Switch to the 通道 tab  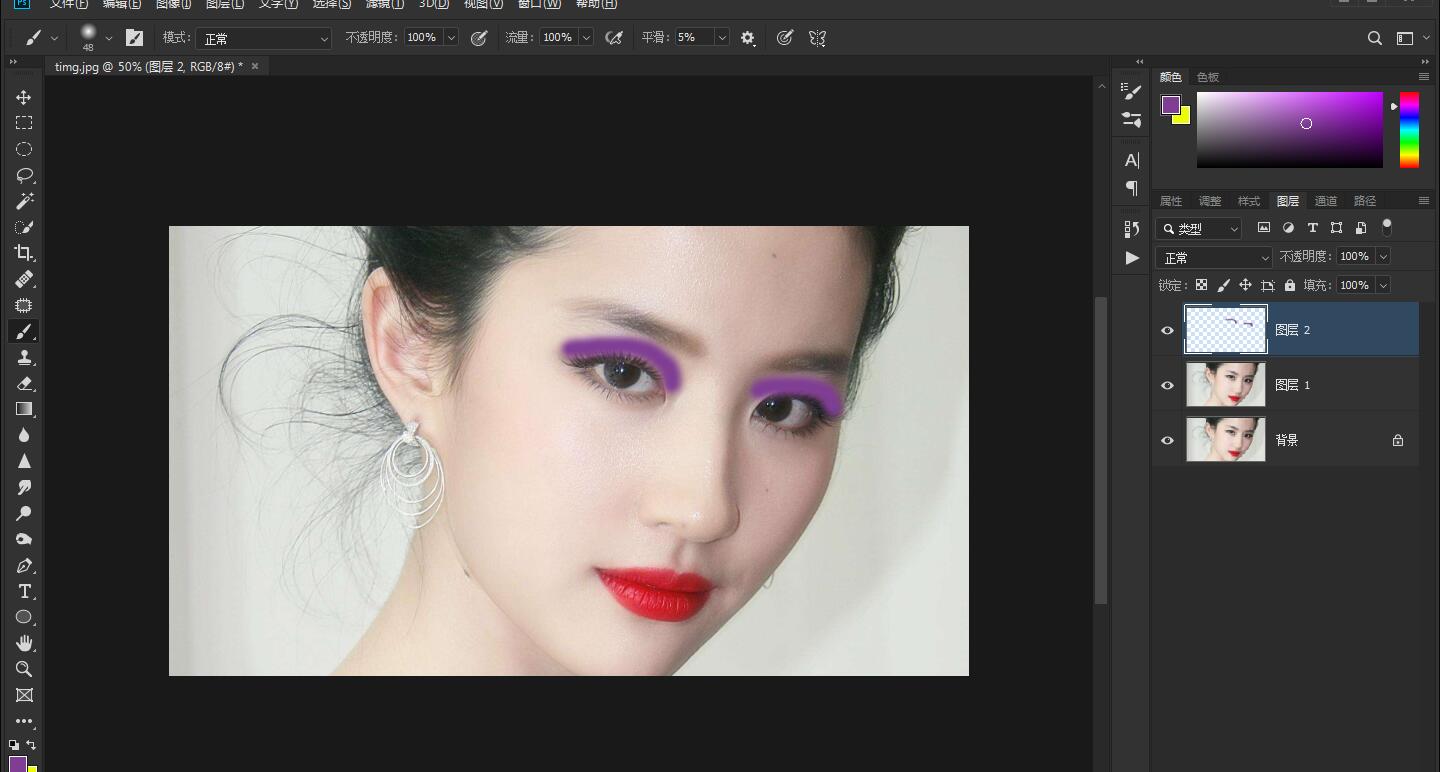[1326, 200]
